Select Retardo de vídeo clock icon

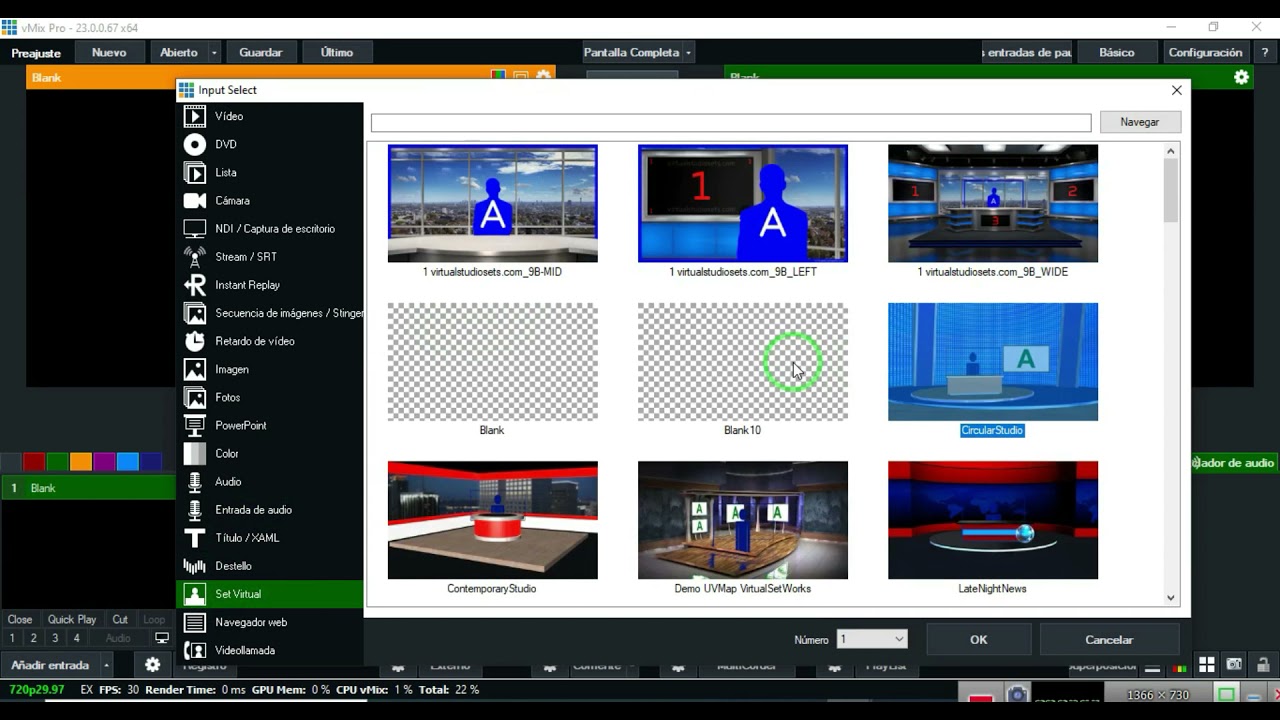tap(195, 341)
